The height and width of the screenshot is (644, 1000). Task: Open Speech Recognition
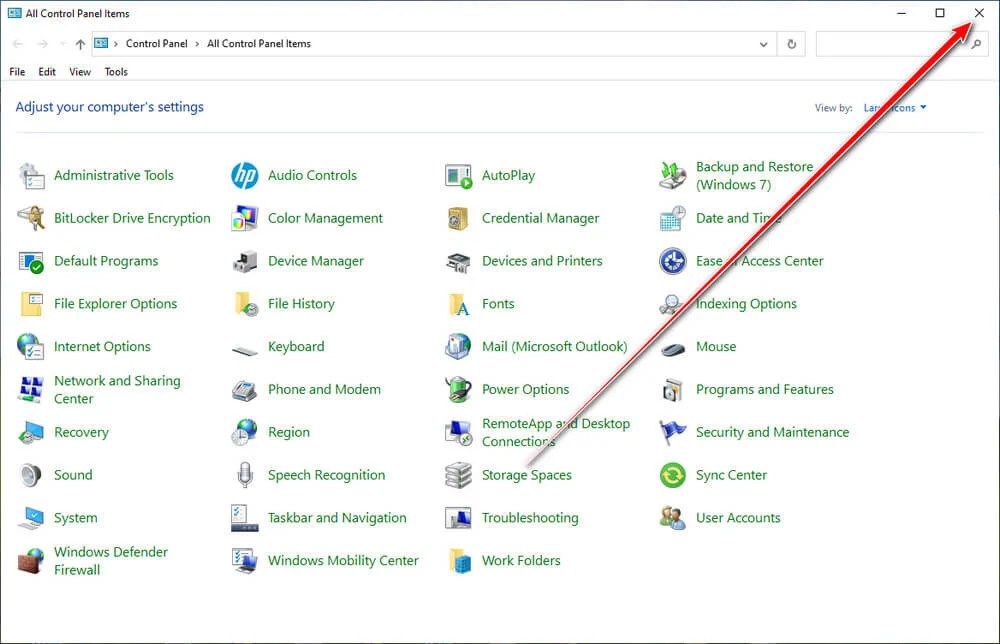[325, 475]
